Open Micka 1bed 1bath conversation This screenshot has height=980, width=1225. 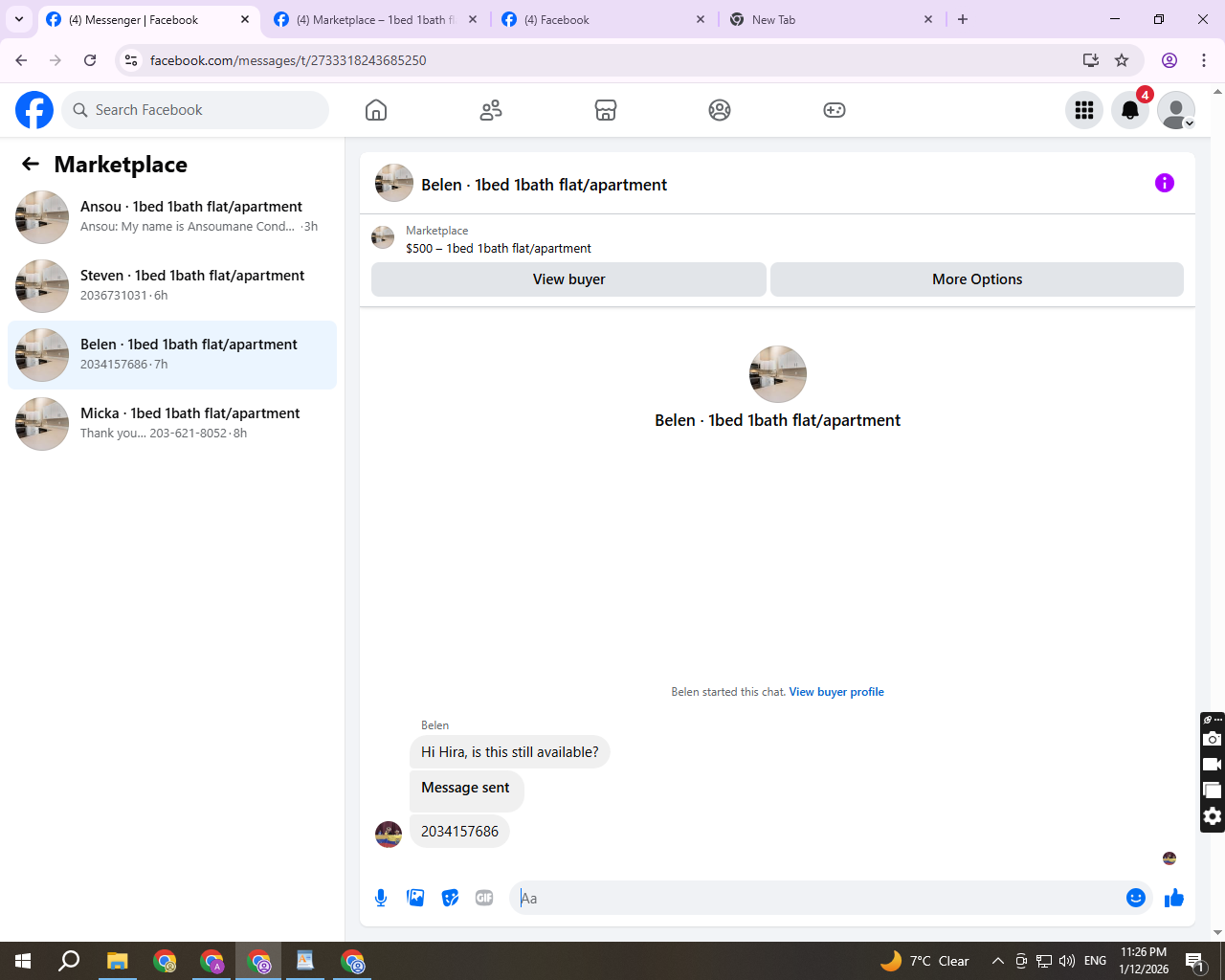172,424
